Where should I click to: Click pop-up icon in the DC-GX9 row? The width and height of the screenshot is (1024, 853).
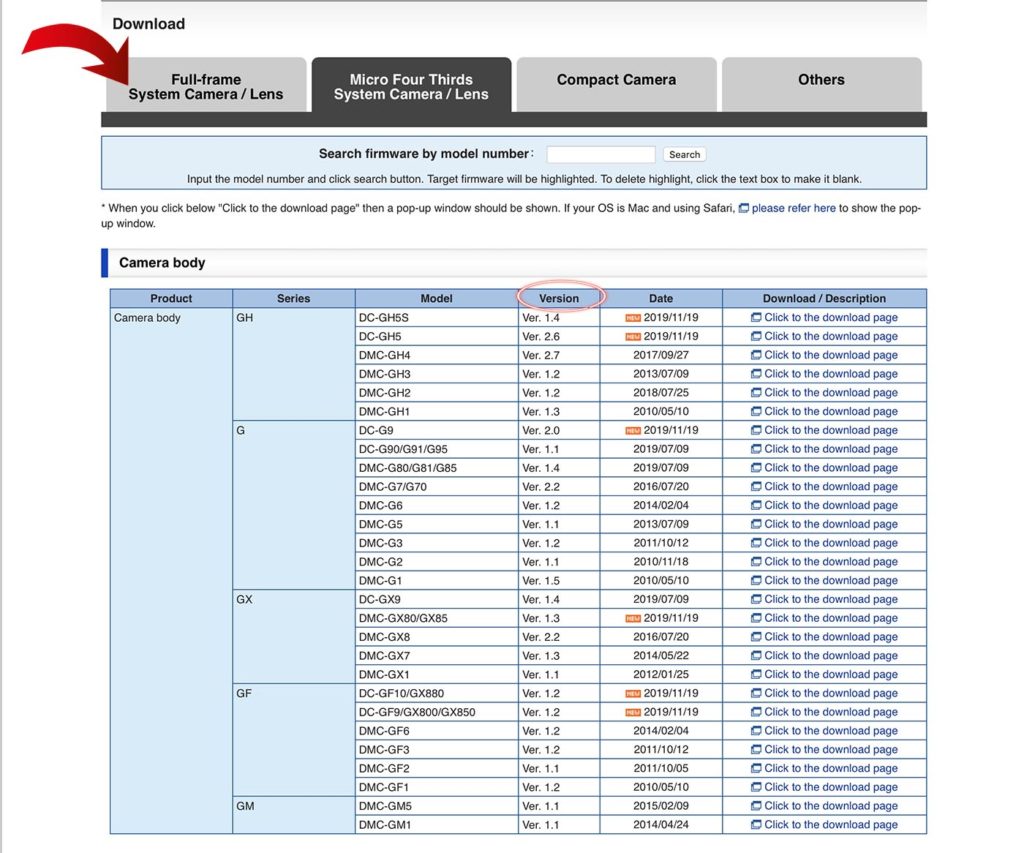tap(756, 599)
